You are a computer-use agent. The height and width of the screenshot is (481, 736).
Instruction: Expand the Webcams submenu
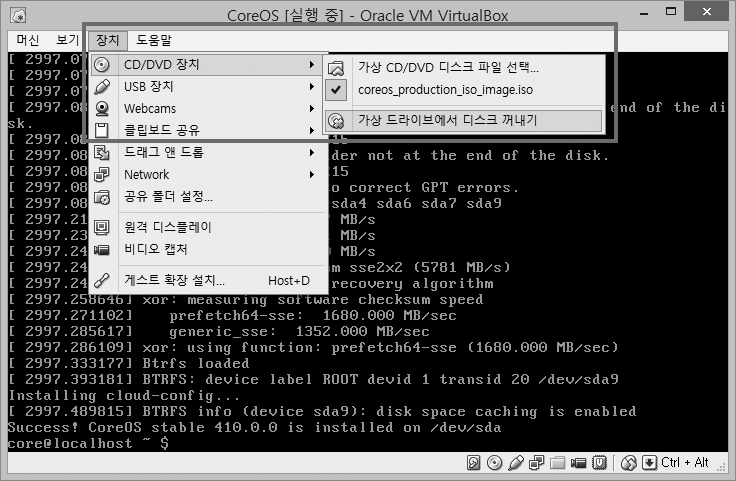point(149,108)
